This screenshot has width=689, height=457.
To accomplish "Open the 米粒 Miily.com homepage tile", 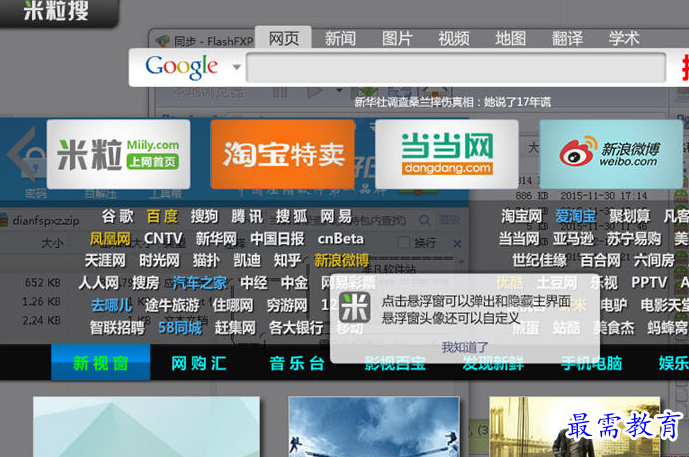I will pyautogui.click(x=119, y=154).
